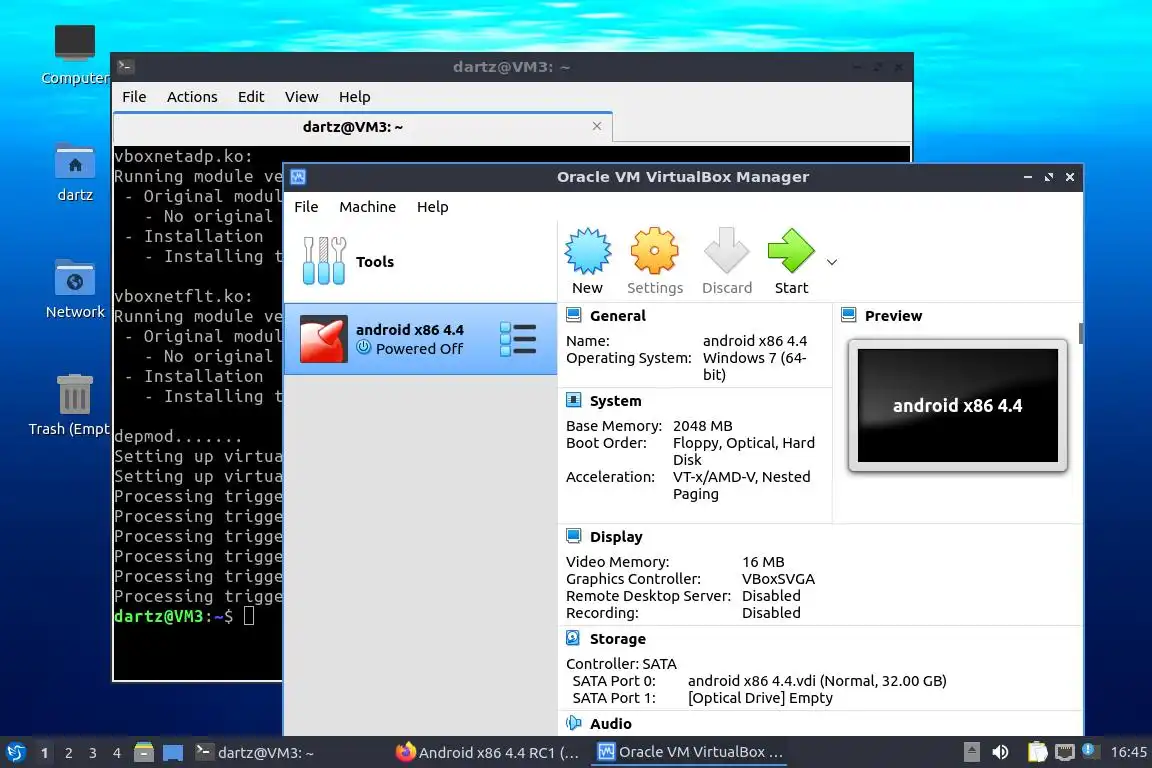Select the dartz@VM3 terminal tab
The width and height of the screenshot is (1152, 768).
362,126
